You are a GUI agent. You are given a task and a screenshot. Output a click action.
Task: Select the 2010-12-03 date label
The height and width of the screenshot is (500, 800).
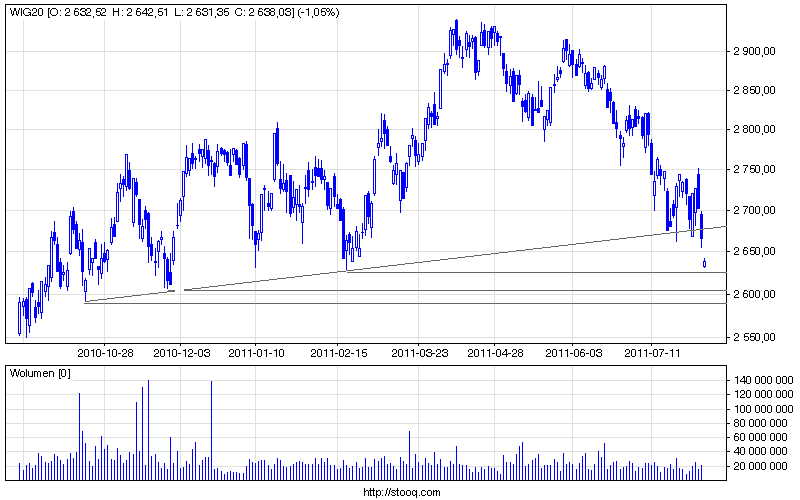tap(182, 353)
